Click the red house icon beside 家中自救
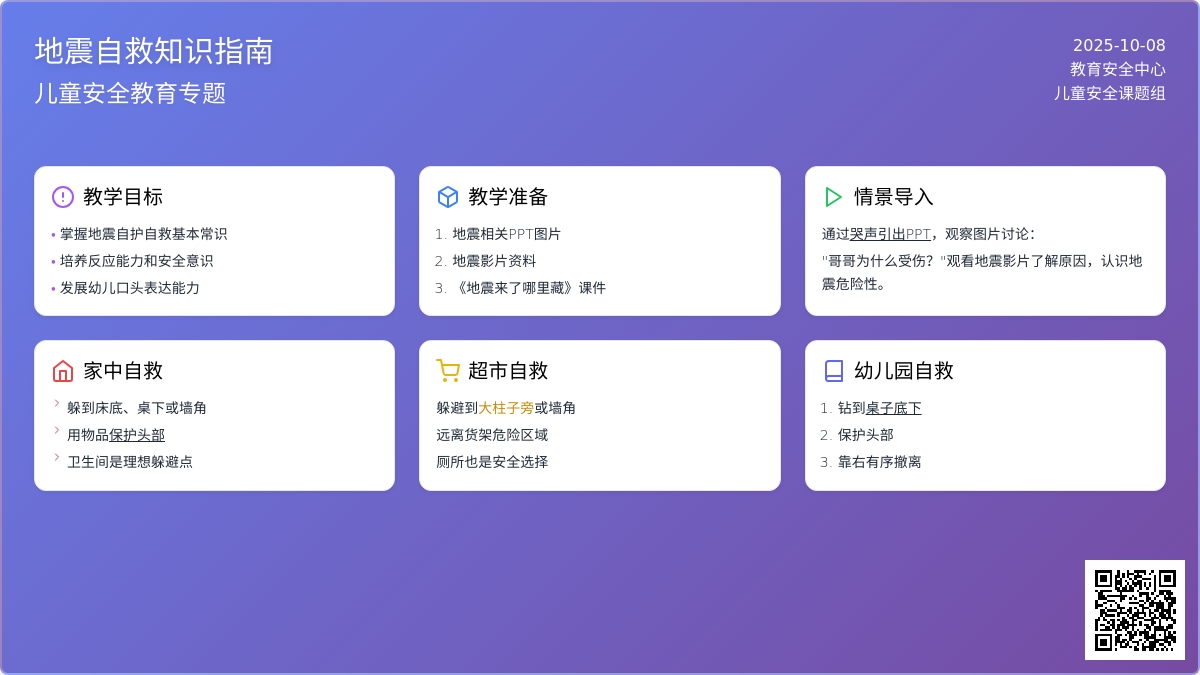1200x675 pixels. pos(63,371)
